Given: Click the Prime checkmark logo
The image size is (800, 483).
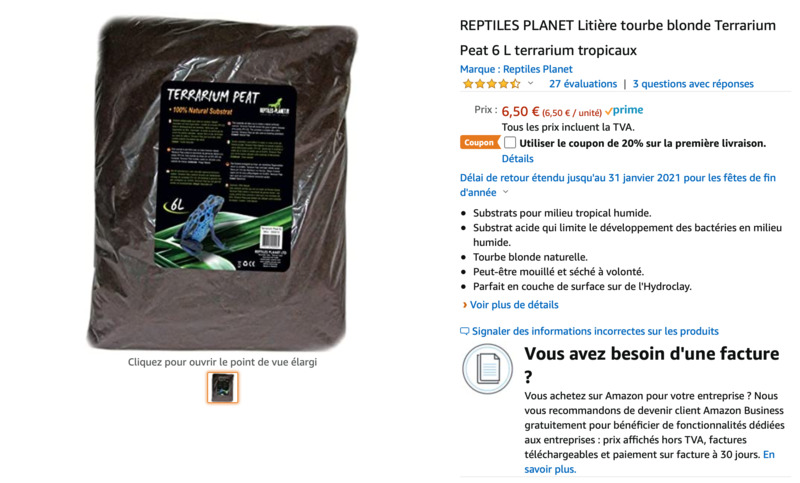Looking at the screenshot, I should click(623, 110).
